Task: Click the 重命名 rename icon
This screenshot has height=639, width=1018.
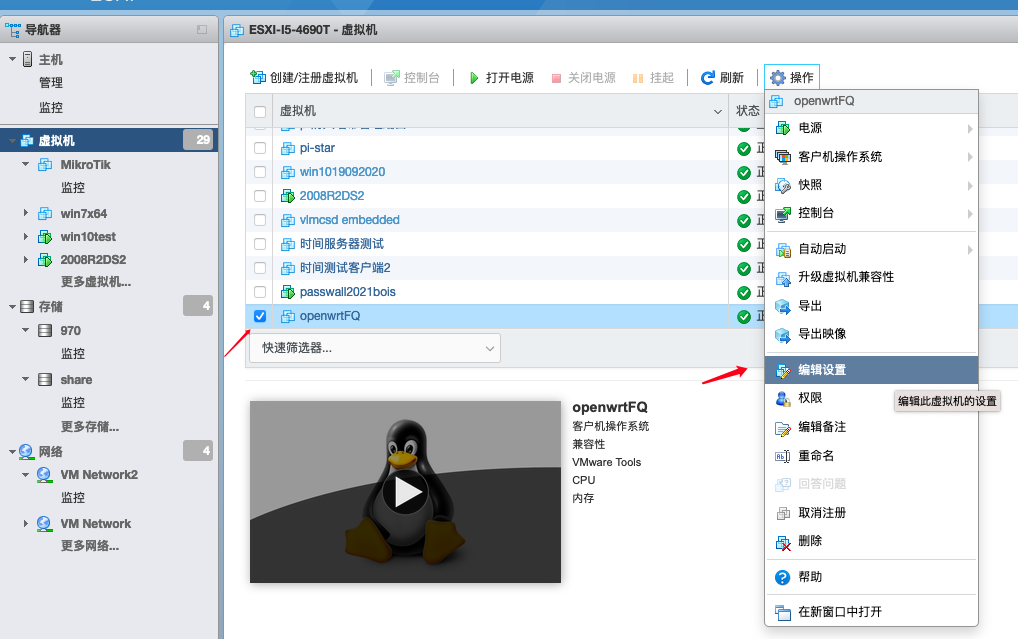Action: click(x=783, y=457)
